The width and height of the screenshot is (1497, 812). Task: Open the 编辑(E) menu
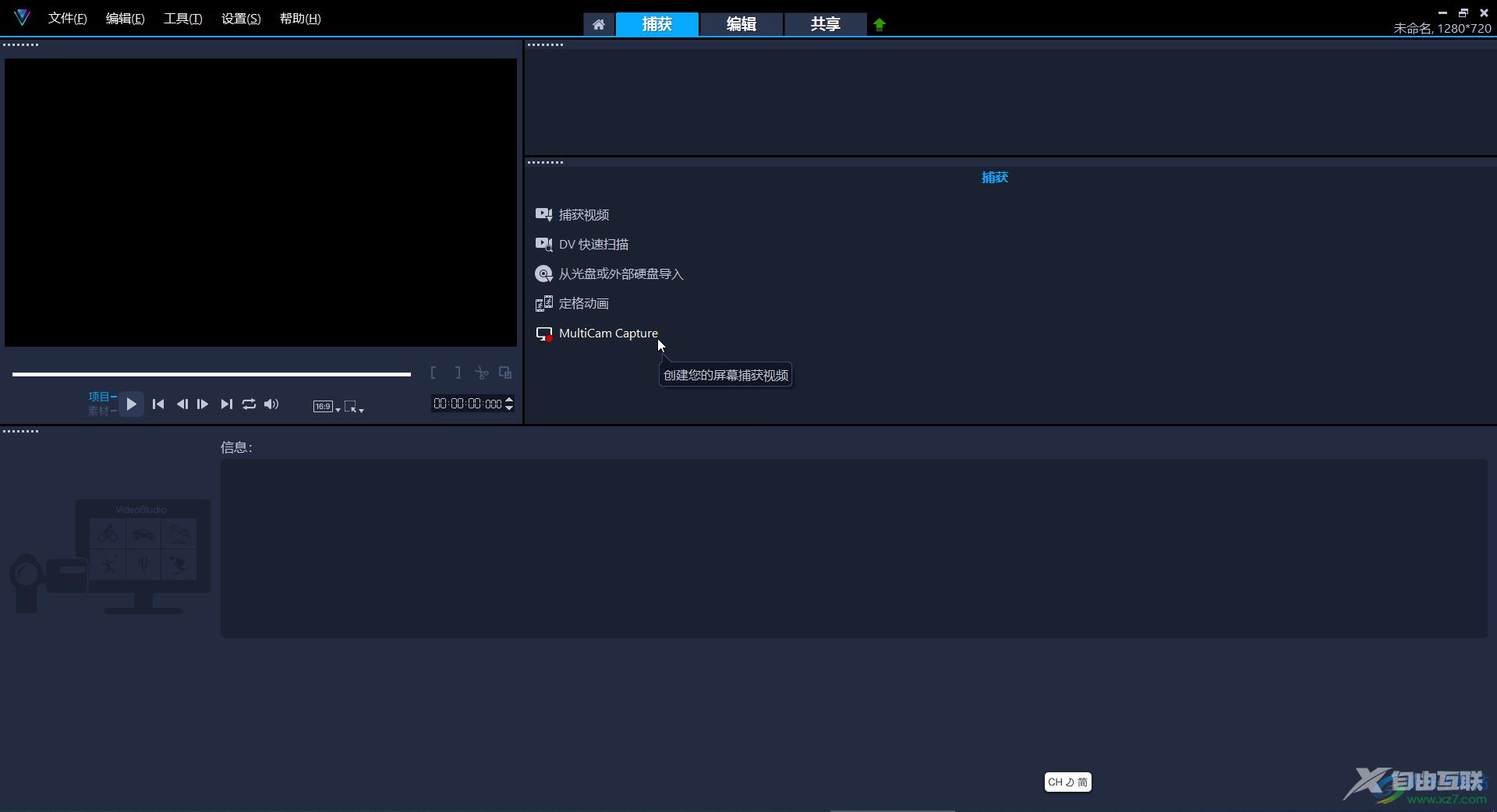pos(125,19)
